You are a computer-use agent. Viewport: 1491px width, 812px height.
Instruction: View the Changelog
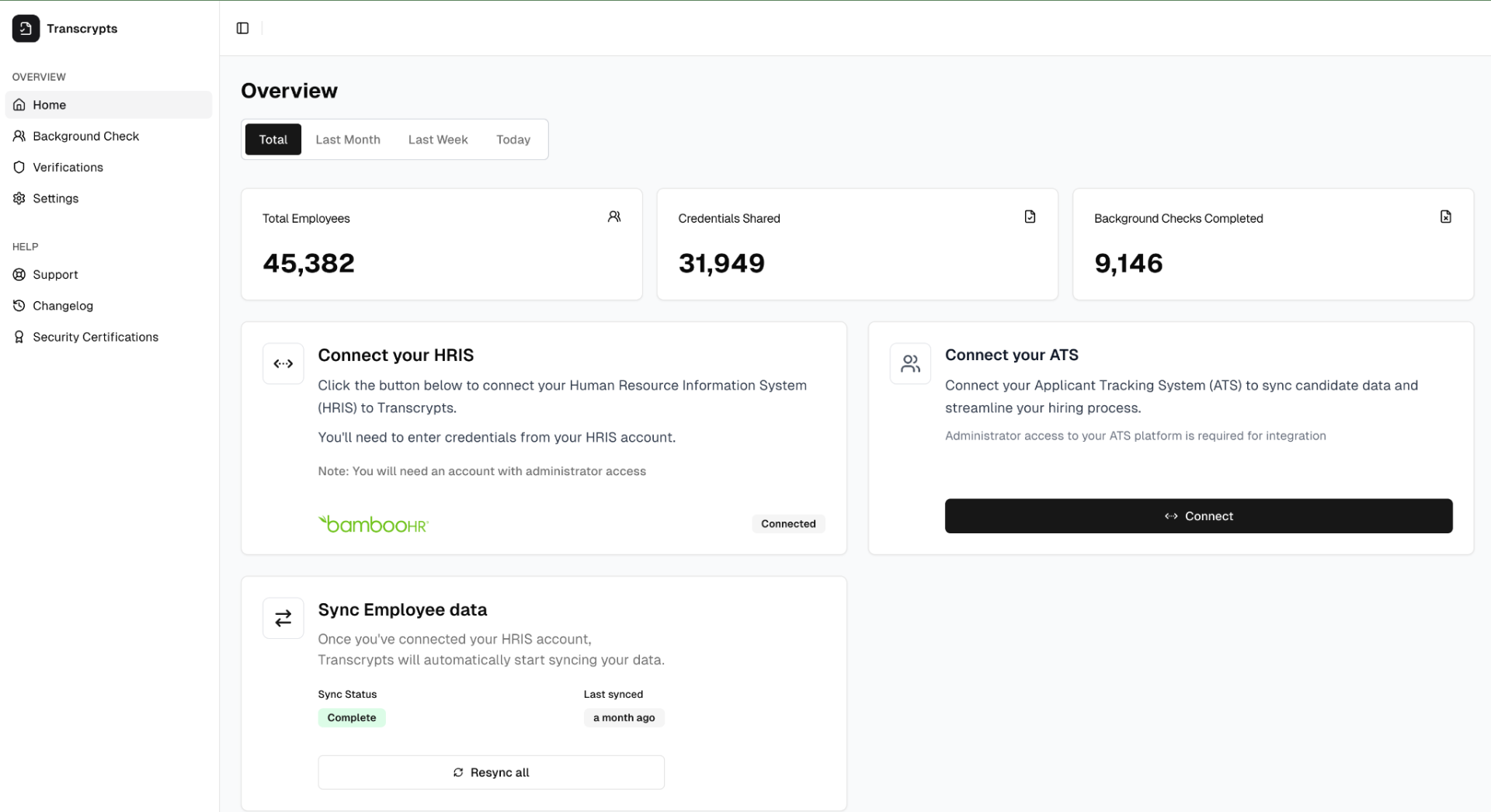pyautogui.click(x=62, y=305)
